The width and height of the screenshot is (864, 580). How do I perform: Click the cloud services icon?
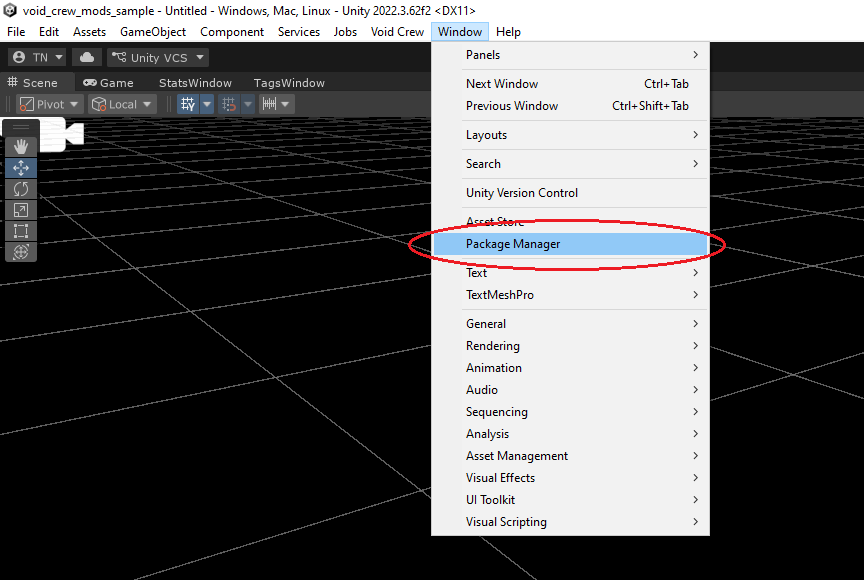tap(87, 58)
